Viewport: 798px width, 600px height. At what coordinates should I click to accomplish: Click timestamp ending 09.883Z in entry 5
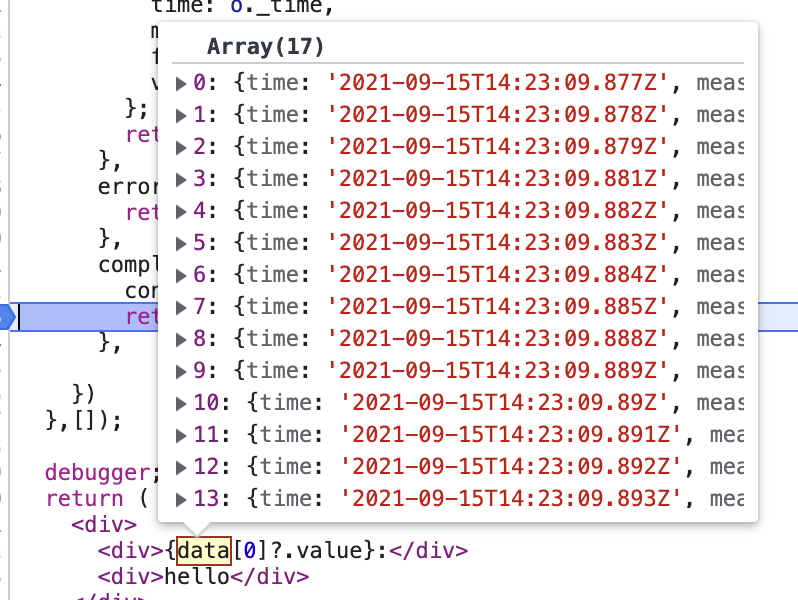(498, 243)
